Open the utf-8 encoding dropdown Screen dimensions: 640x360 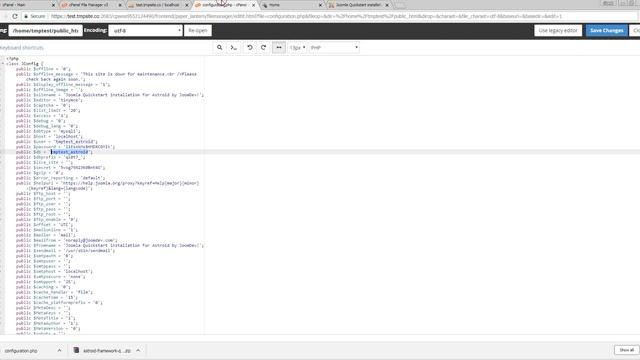145,31
